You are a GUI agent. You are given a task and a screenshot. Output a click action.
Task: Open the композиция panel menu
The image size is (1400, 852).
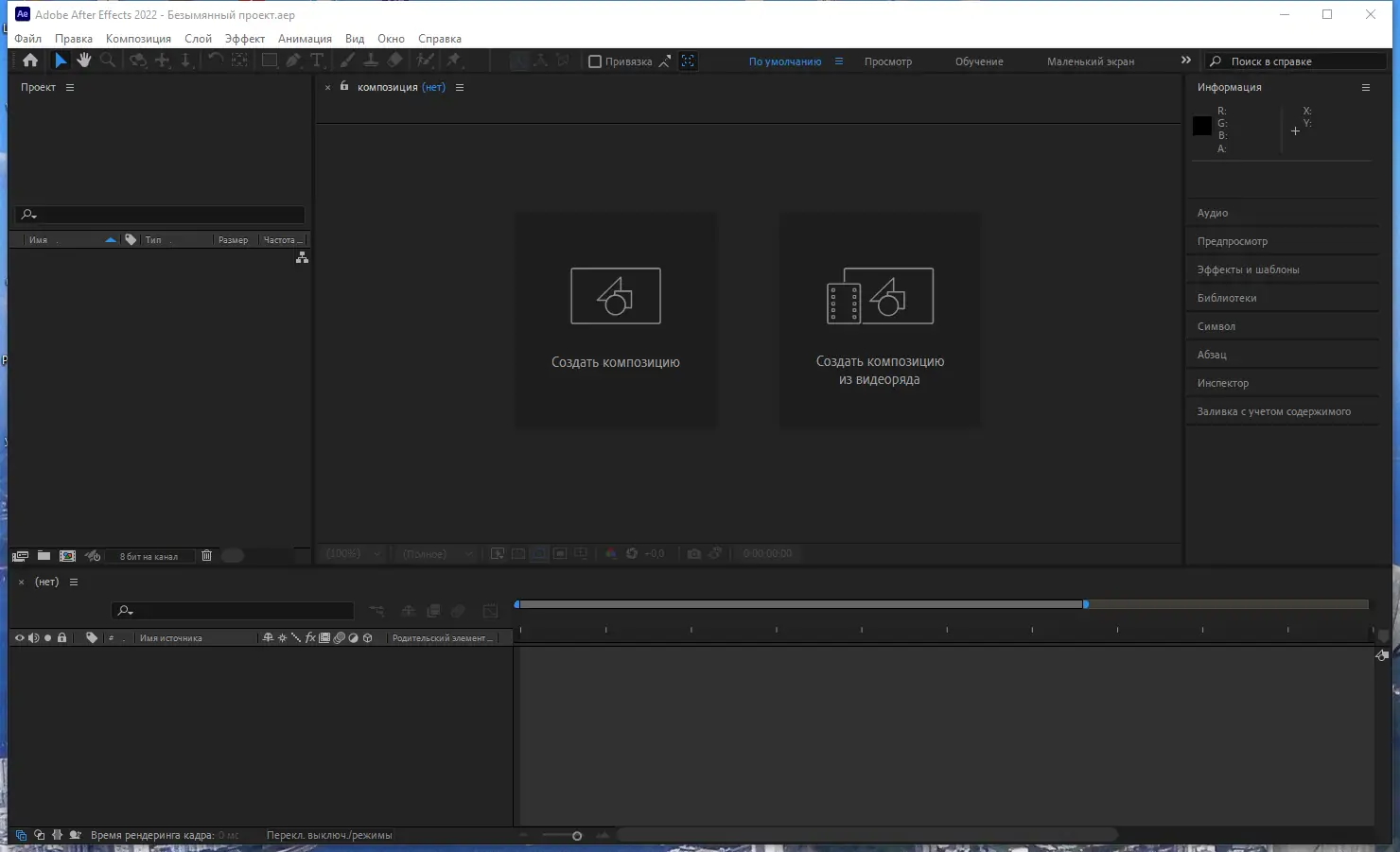point(460,87)
